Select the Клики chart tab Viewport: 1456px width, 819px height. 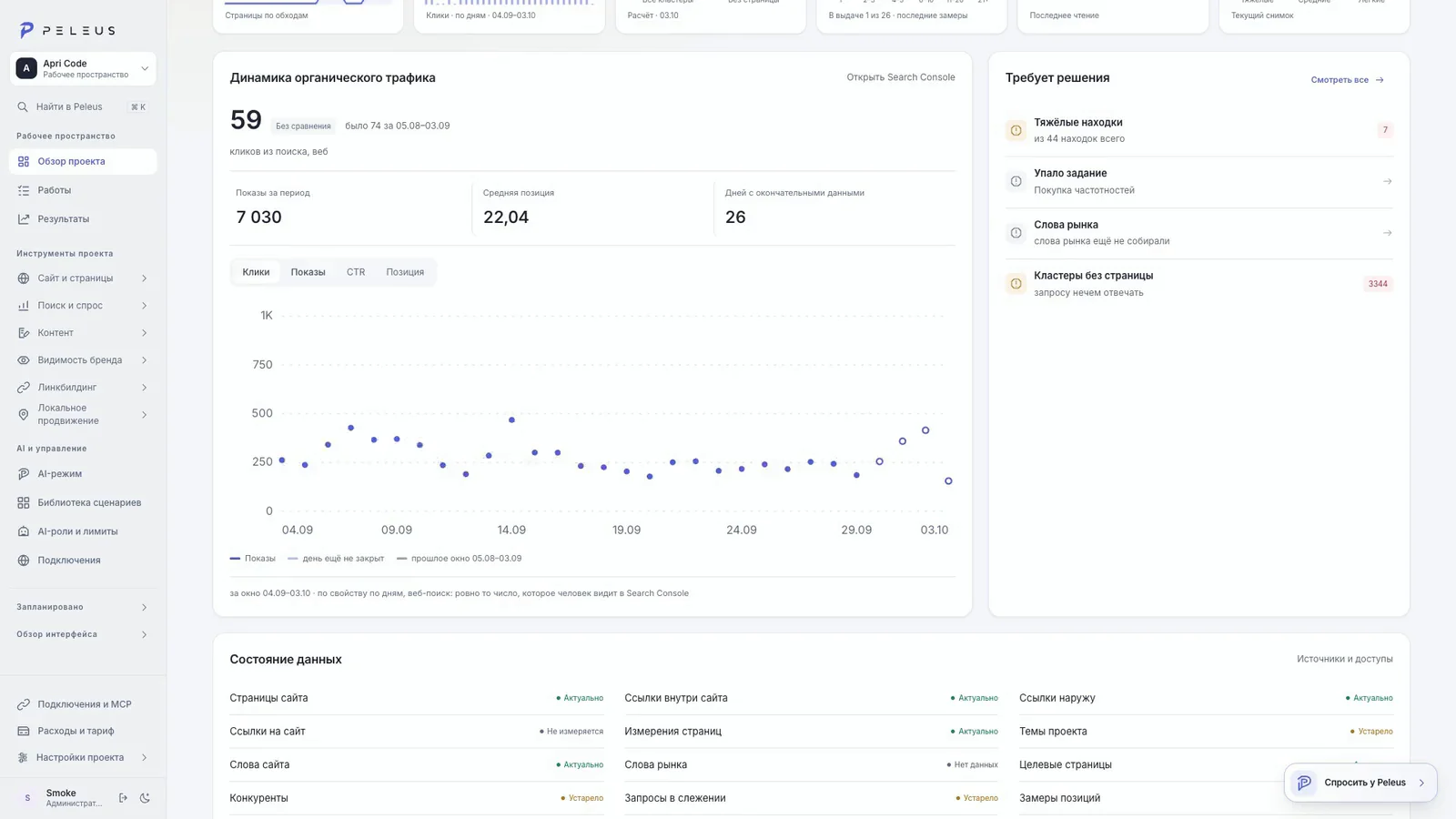[256, 272]
